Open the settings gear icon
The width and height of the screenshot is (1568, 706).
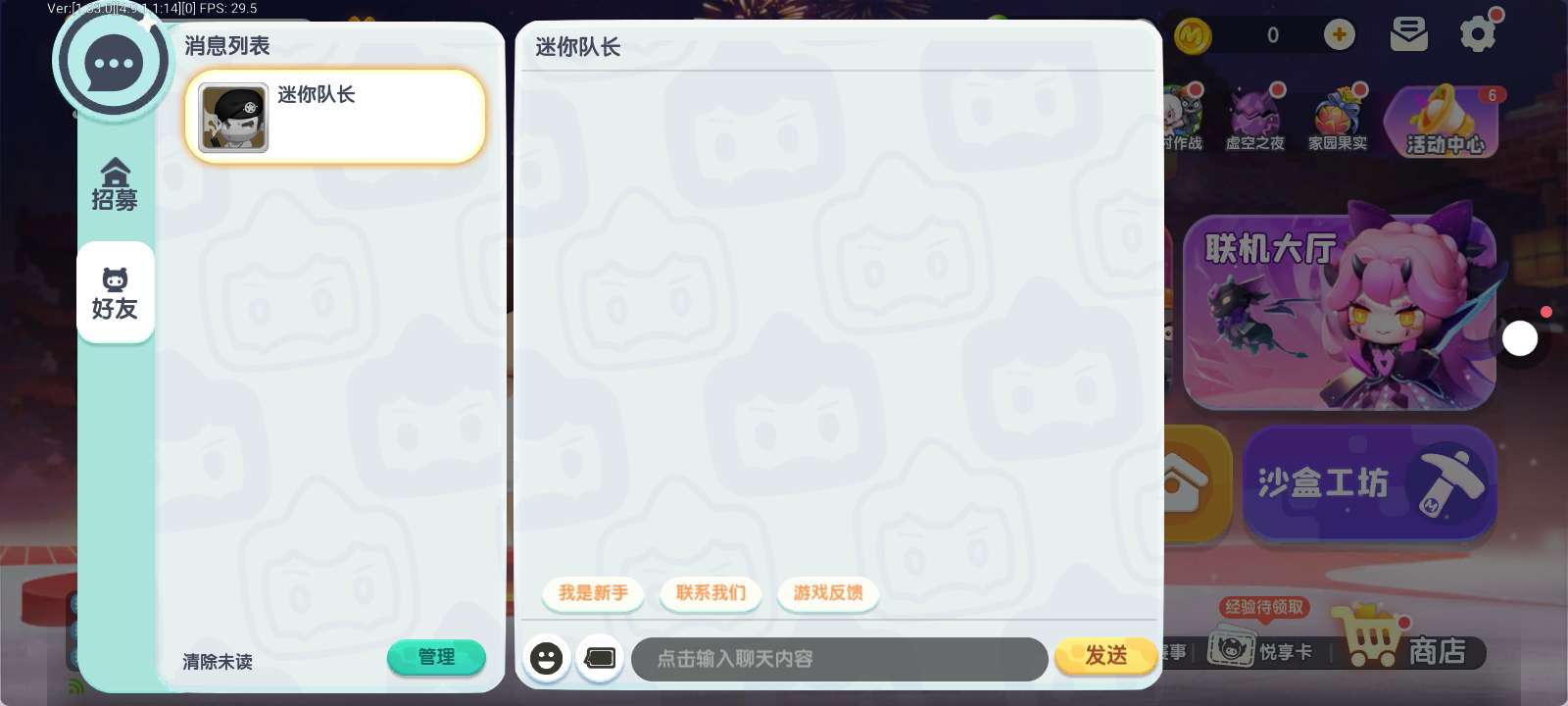tap(1478, 34)
